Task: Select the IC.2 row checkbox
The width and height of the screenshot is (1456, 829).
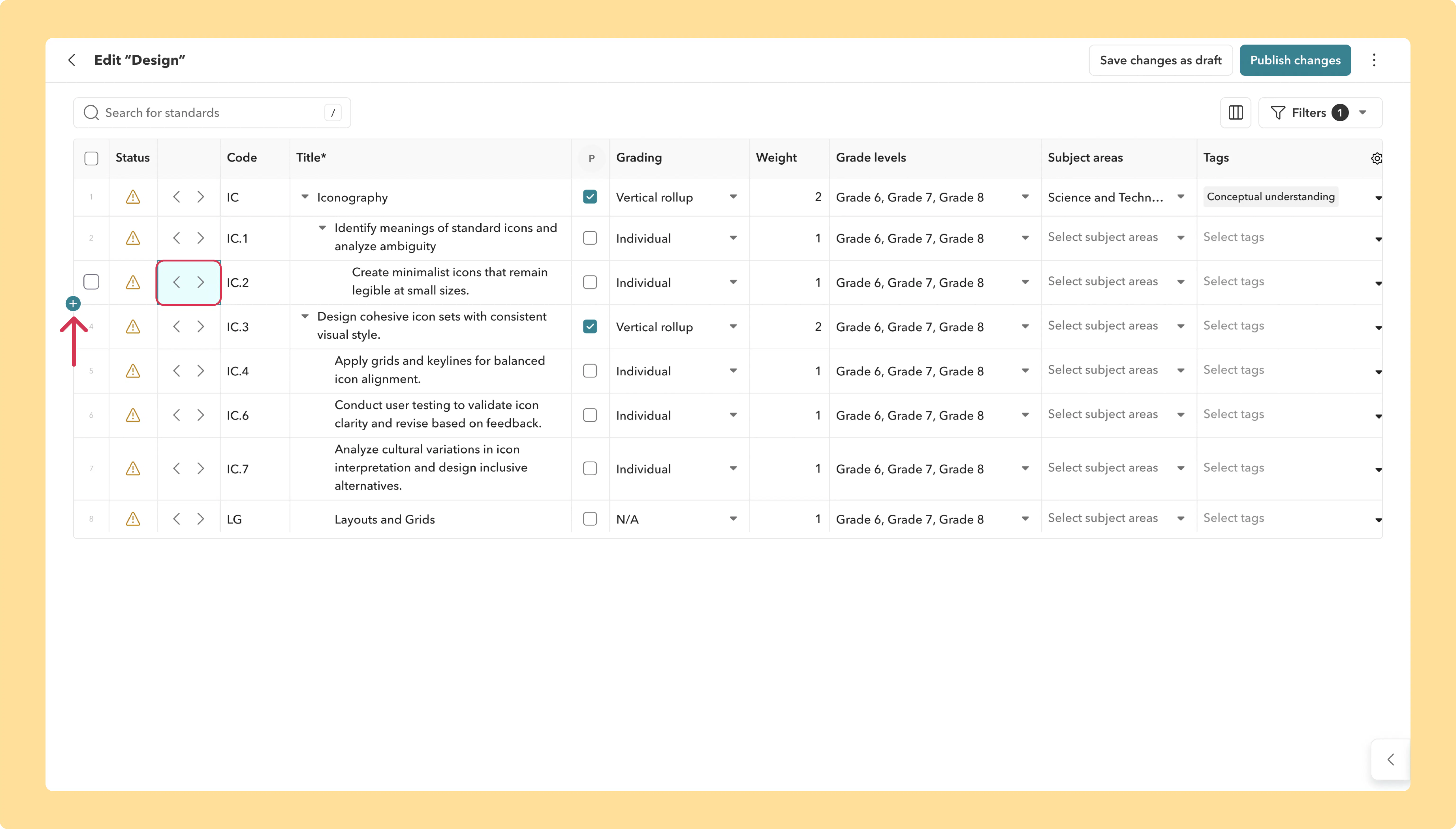Action: click(91, 282)
